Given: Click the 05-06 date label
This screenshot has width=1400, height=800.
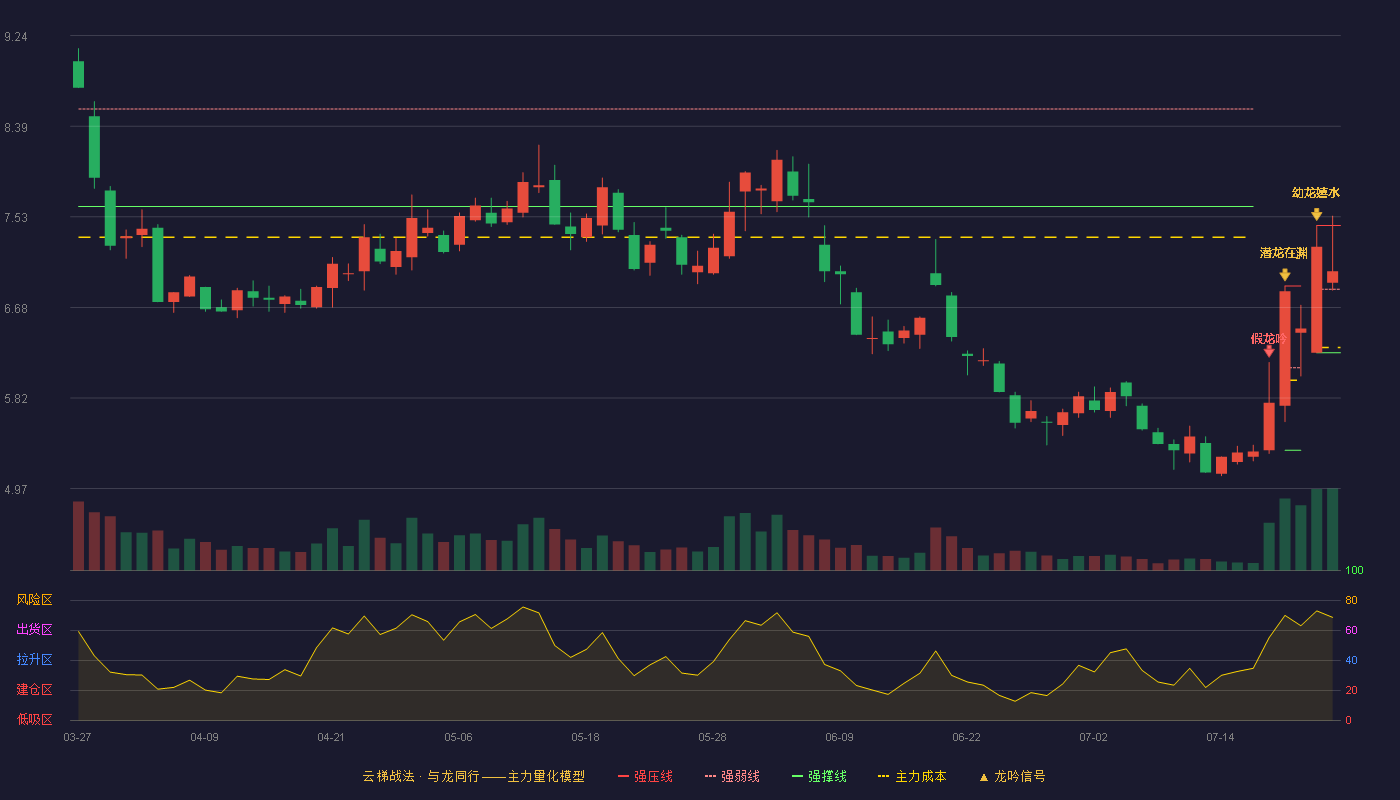Looking at the screenshot, I should point(458,737).
